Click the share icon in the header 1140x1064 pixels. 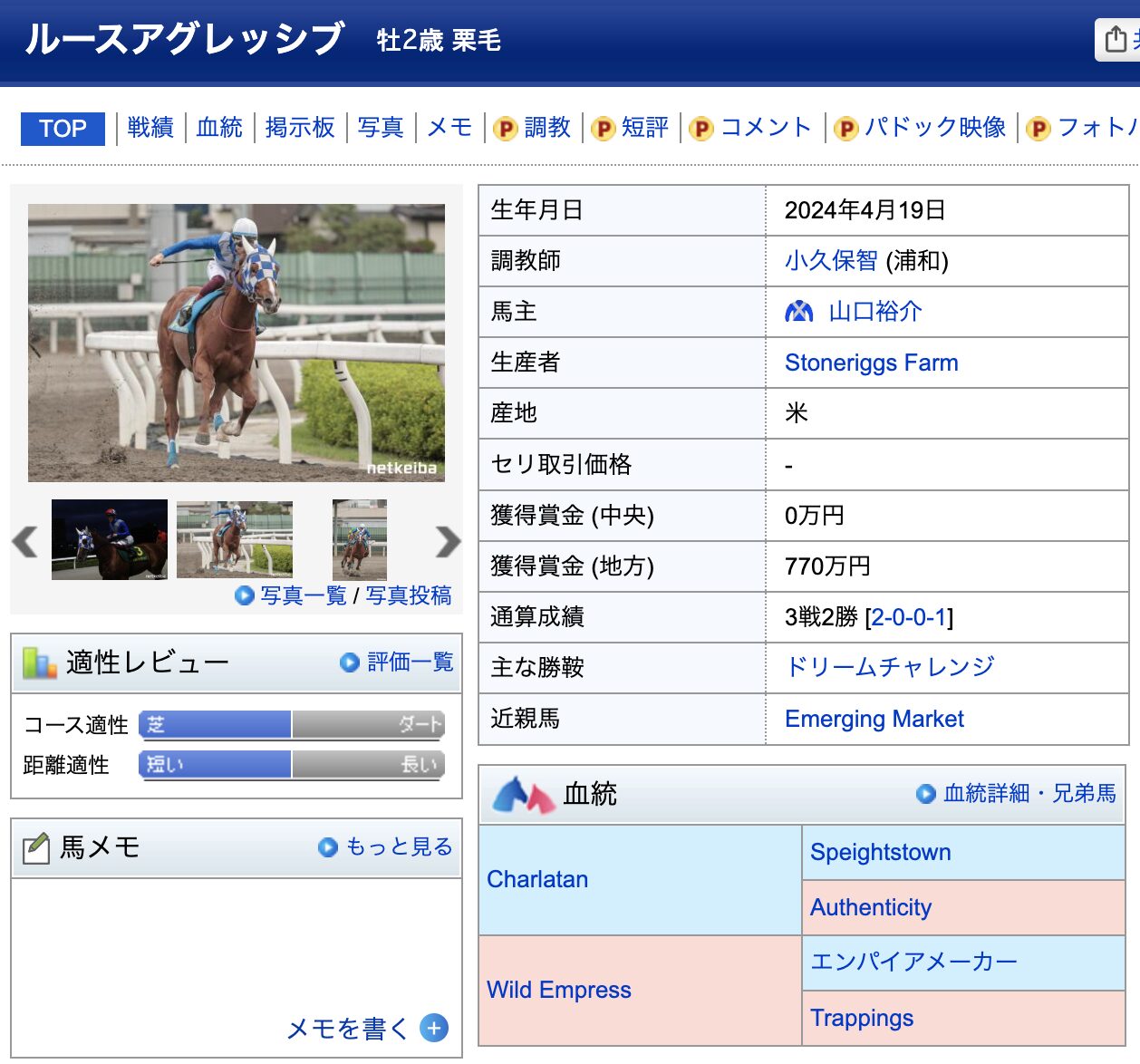[1116, 39]
